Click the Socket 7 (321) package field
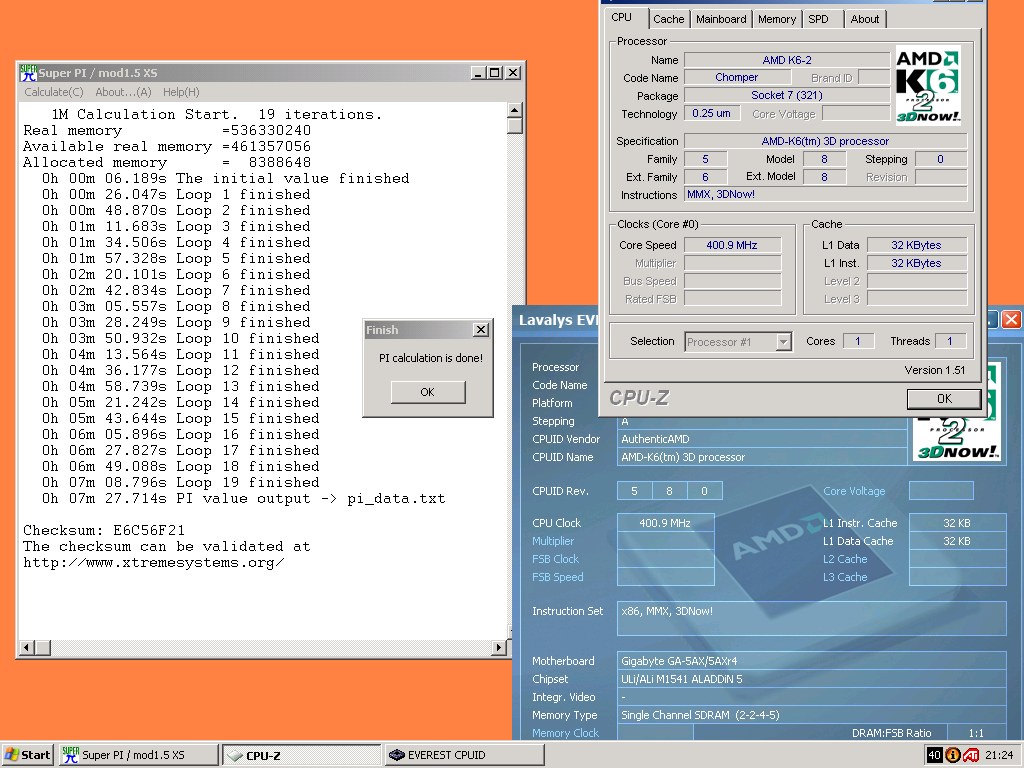 pyautogui.click(x=787, y=95)
